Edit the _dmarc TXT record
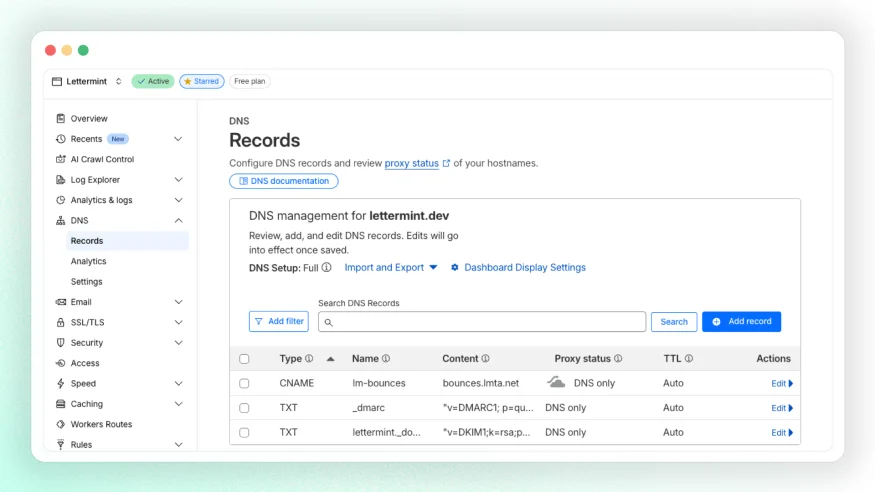 pyautogui.click(x=782, y=408)
